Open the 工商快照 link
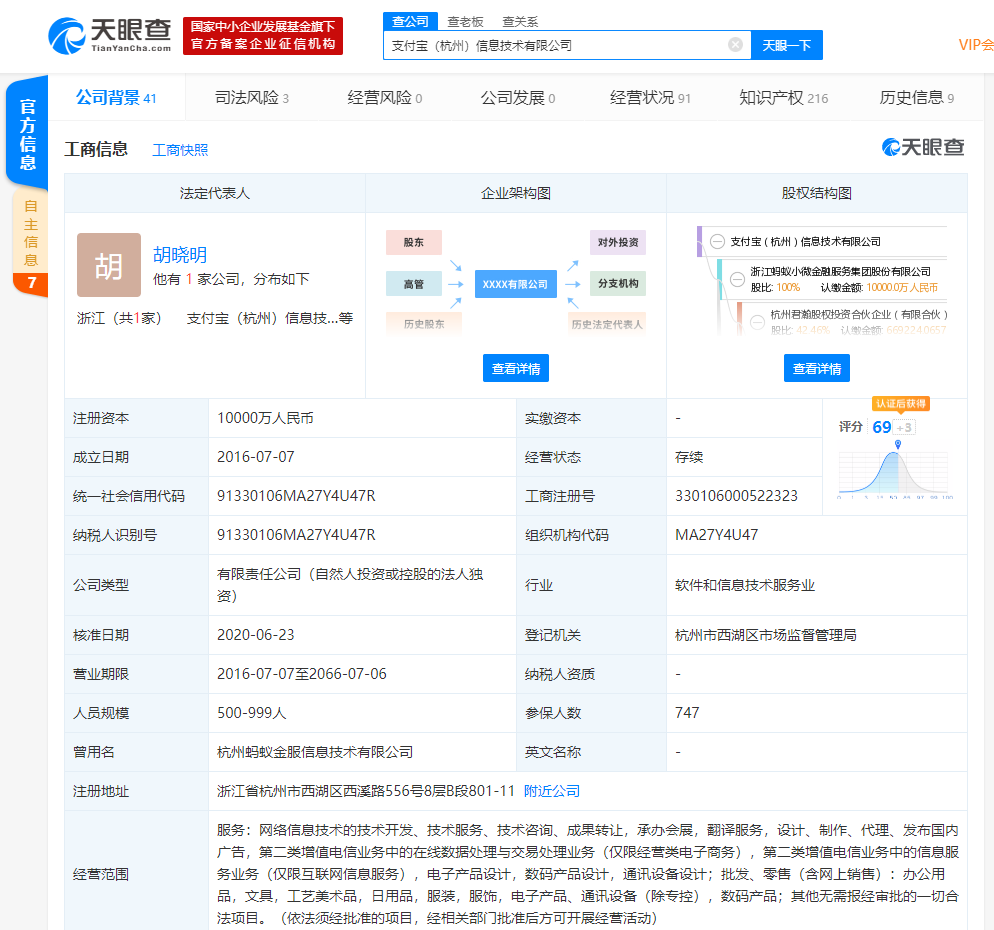The height and width of the screenshot is (930, 994). pos(181,150)
